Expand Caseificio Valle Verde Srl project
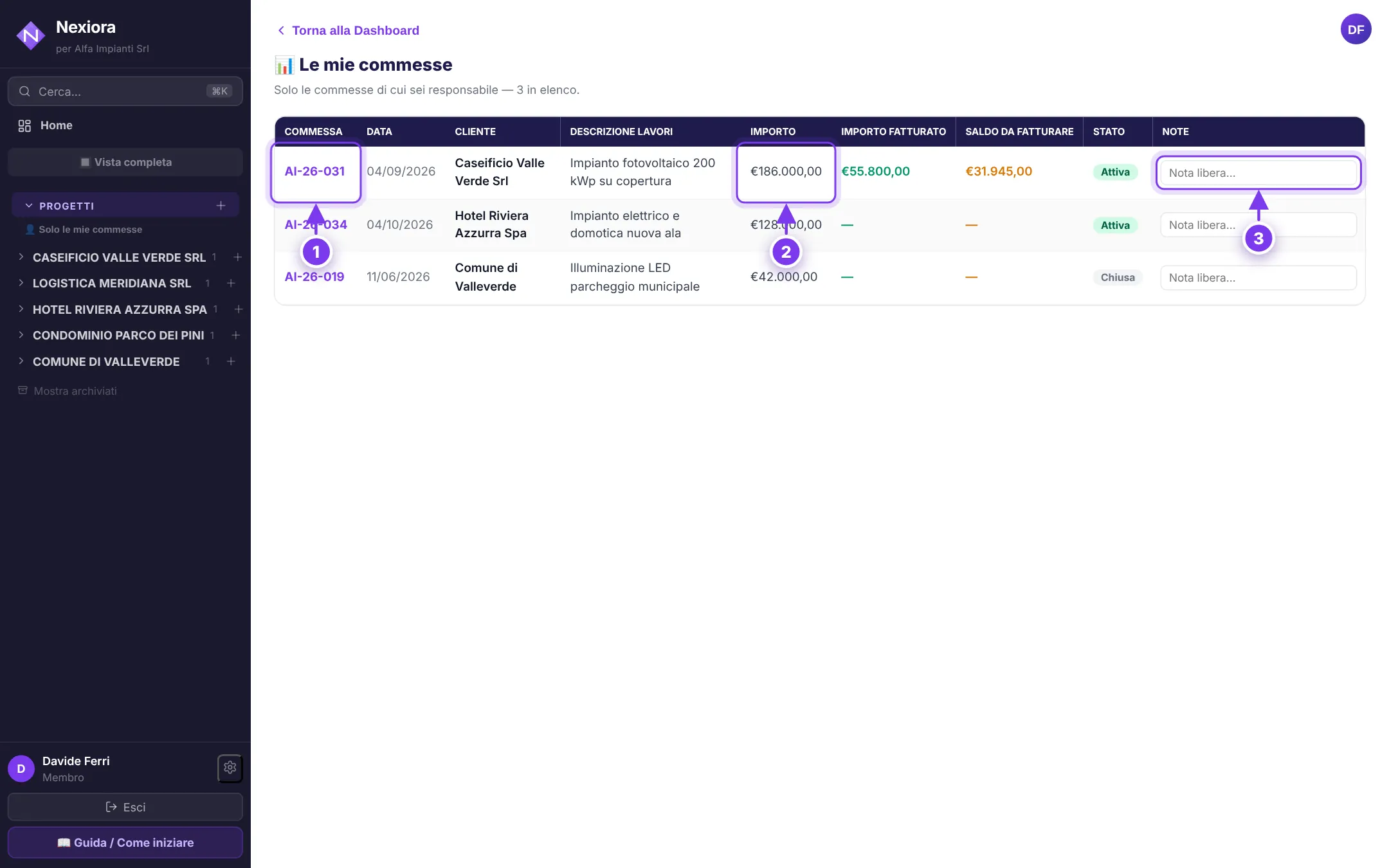This screenshot has width=1389, height=868. [21, 257]
